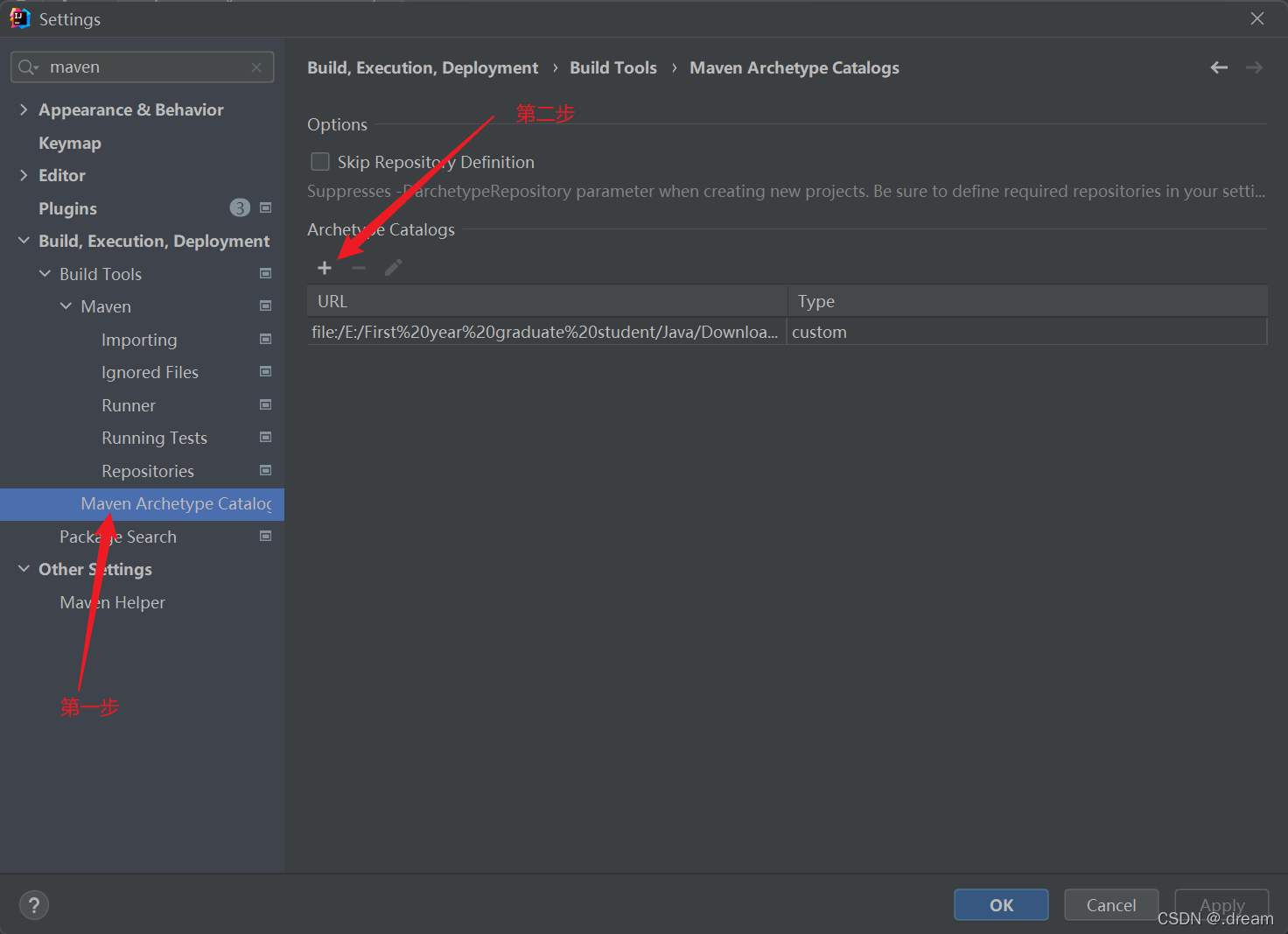Open the Importing settings page
The image size is (1288, 934).
[x=139, y=340]
